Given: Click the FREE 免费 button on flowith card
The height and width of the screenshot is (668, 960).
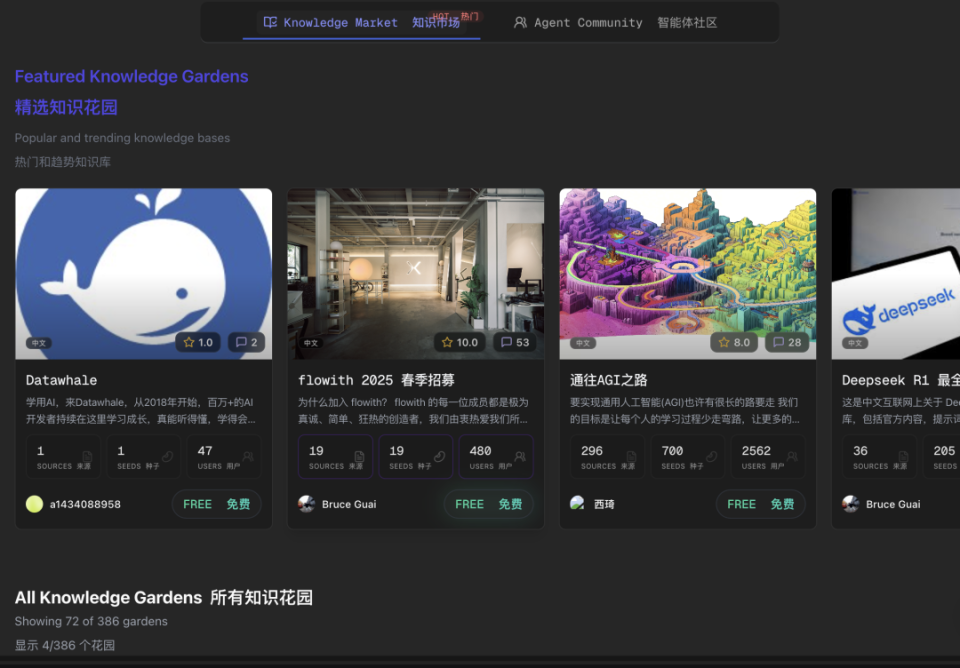Looking at the screenshot, I should click(490, 504).
